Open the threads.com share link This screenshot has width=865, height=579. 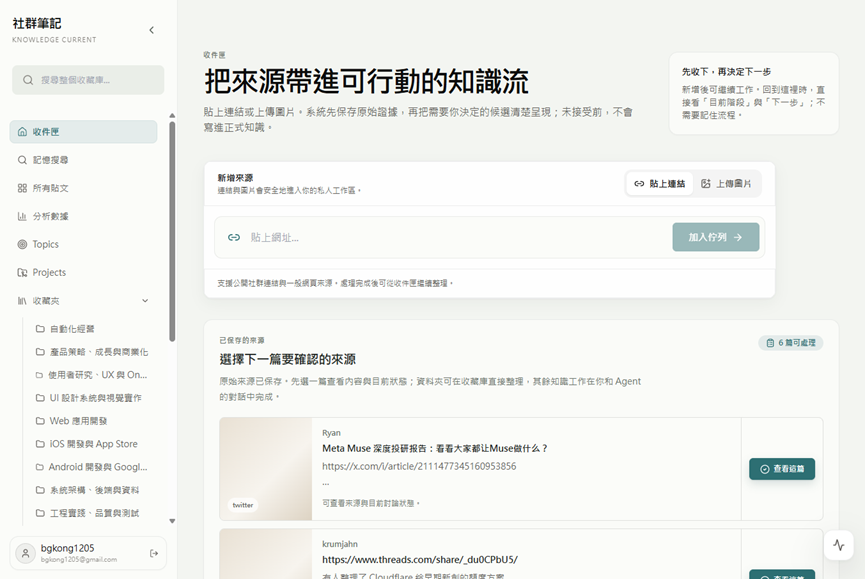[x=420, y=560]
